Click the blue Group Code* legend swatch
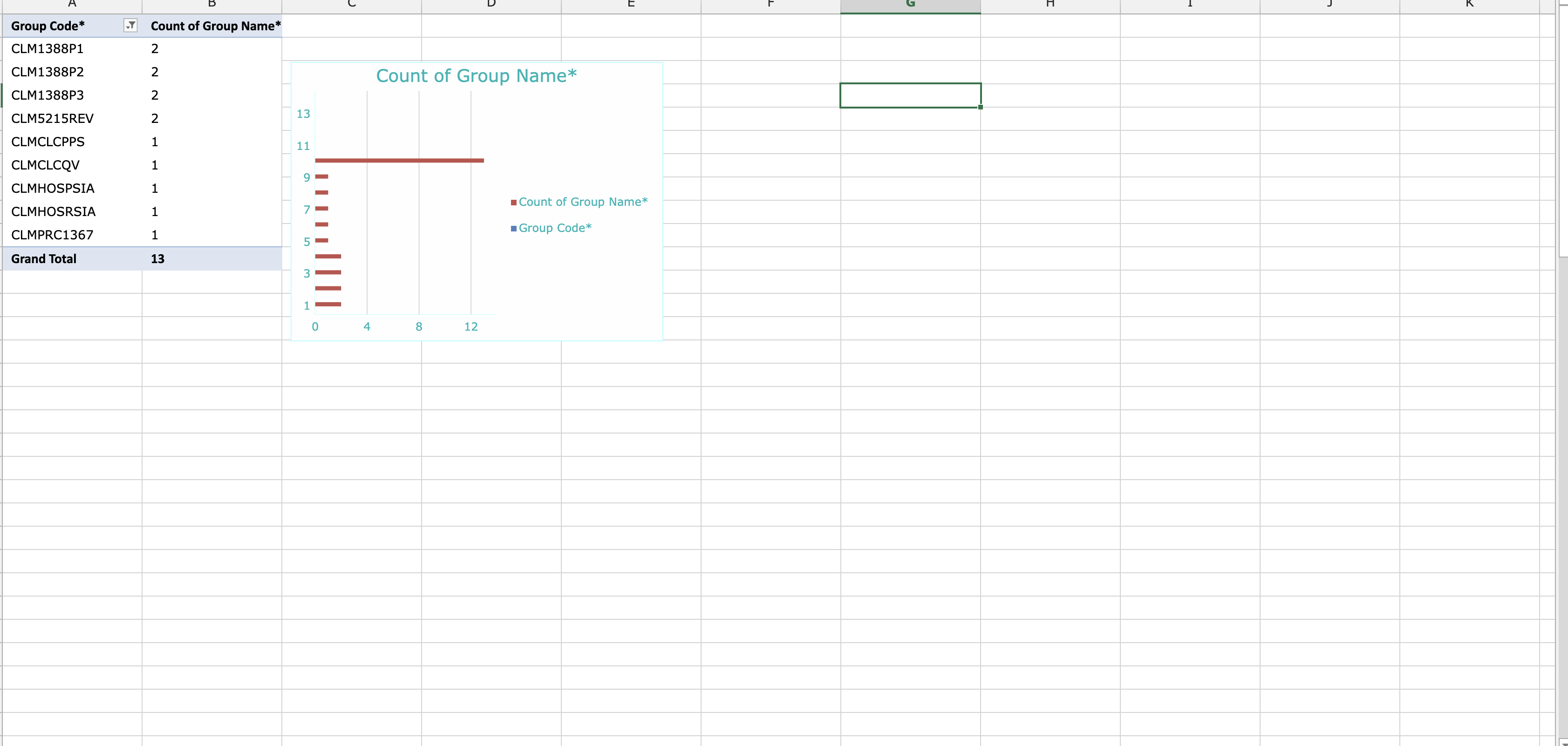This screenshot has width=1568, height=746. (x=514, y=229)
